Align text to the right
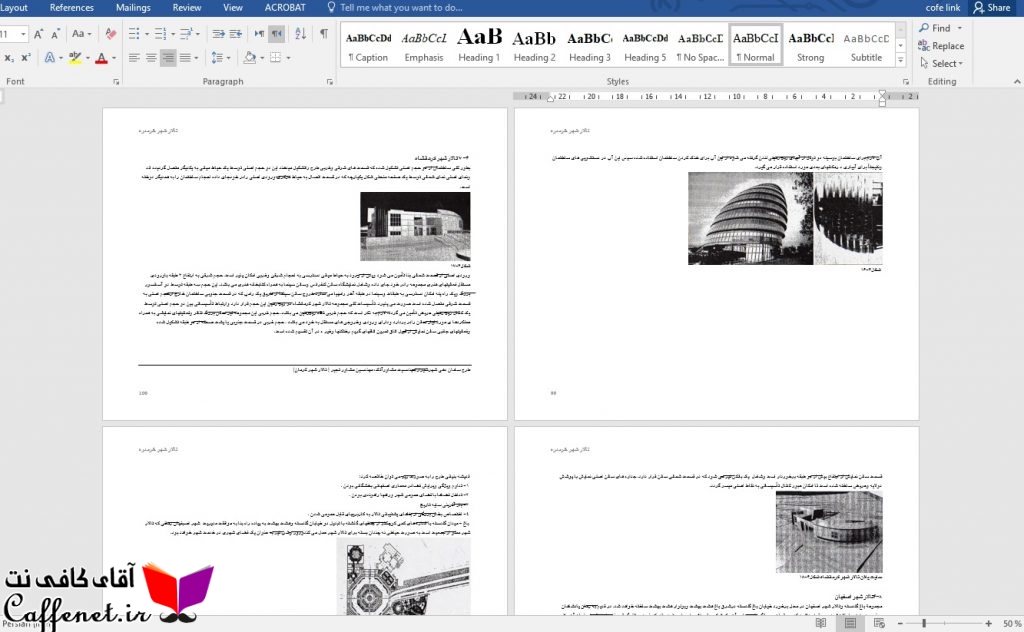This screenshot has height=632, width=1024. pyautogui.click(x=168, y=58)
